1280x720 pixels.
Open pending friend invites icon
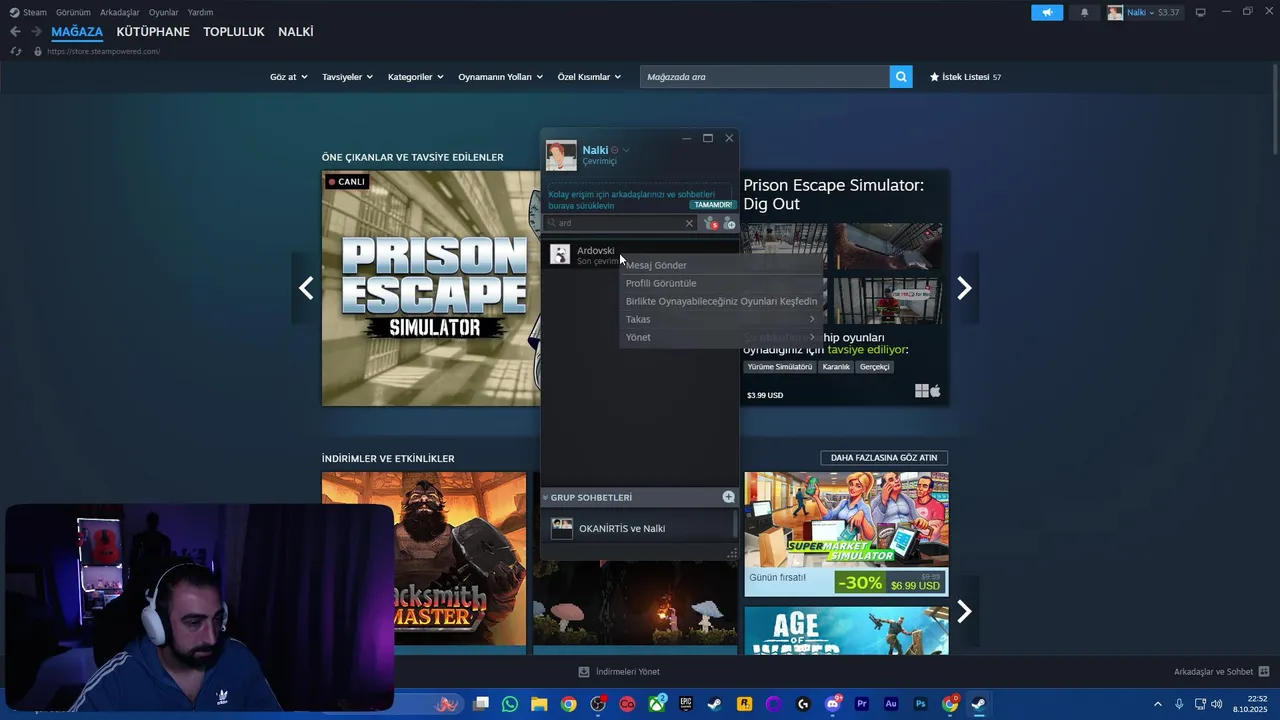(711, 223)
